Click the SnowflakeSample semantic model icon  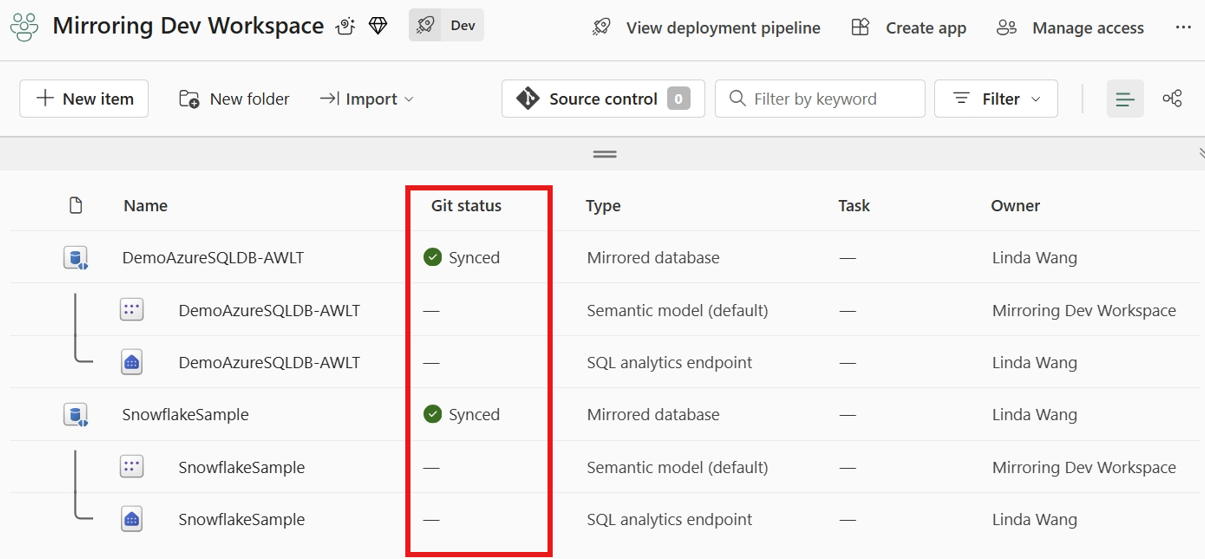[131, 467]
